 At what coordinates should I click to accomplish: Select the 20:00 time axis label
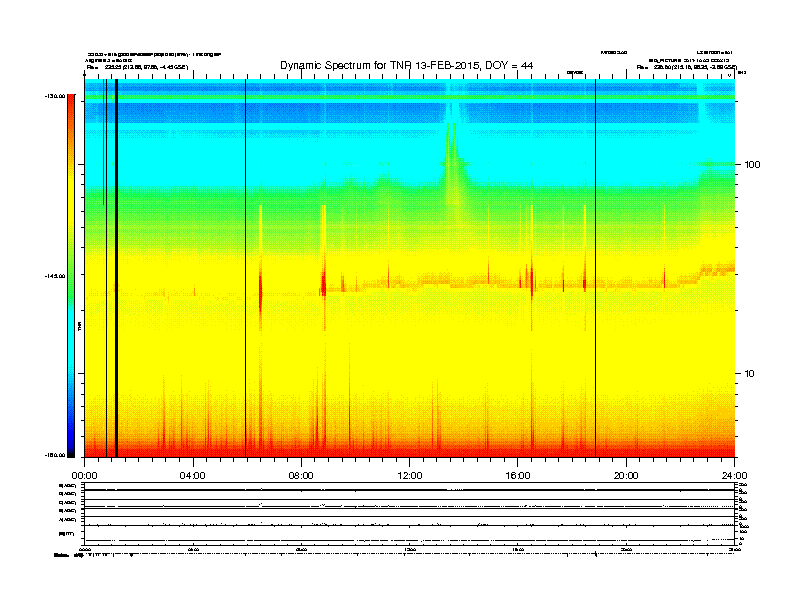(626, 476)
